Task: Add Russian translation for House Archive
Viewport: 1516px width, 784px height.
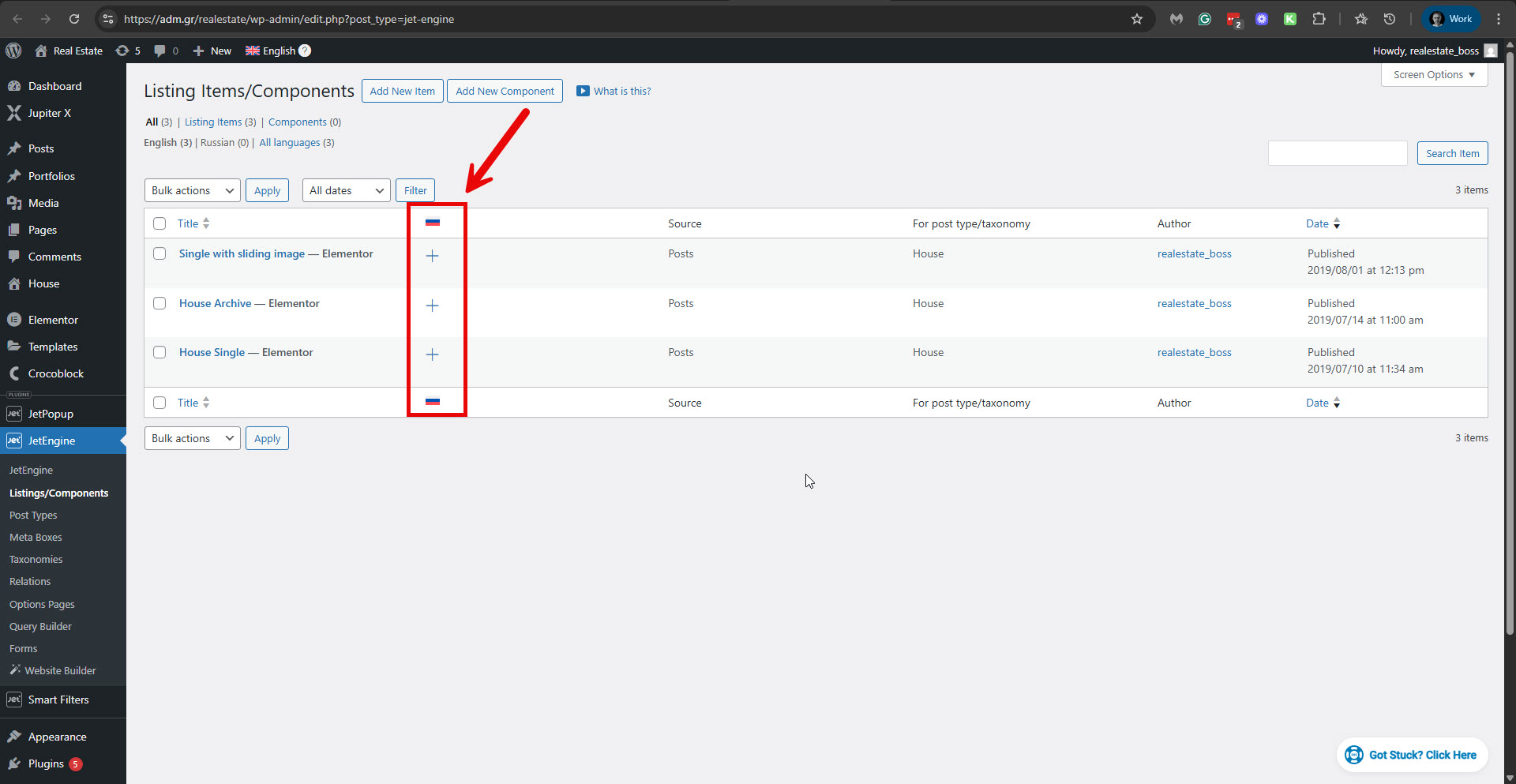Action: pyautogui.click(x=432, y=306)
